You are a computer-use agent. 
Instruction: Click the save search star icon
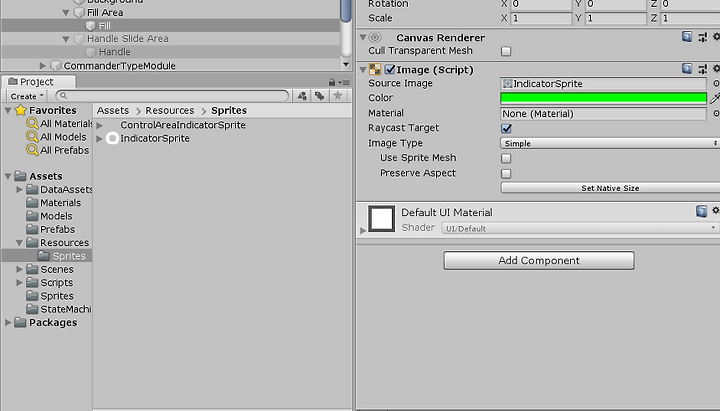(x=338, y=96)
